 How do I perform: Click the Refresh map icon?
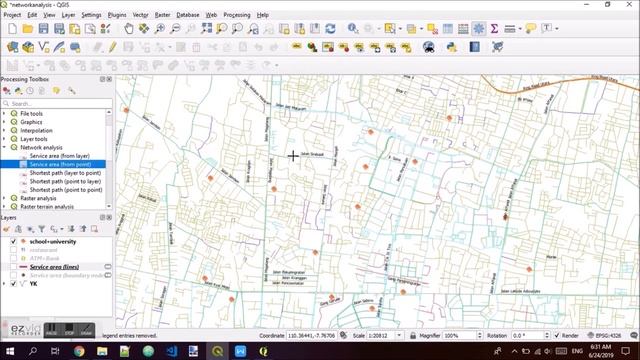pyautogui.click(x=330, y=29)
